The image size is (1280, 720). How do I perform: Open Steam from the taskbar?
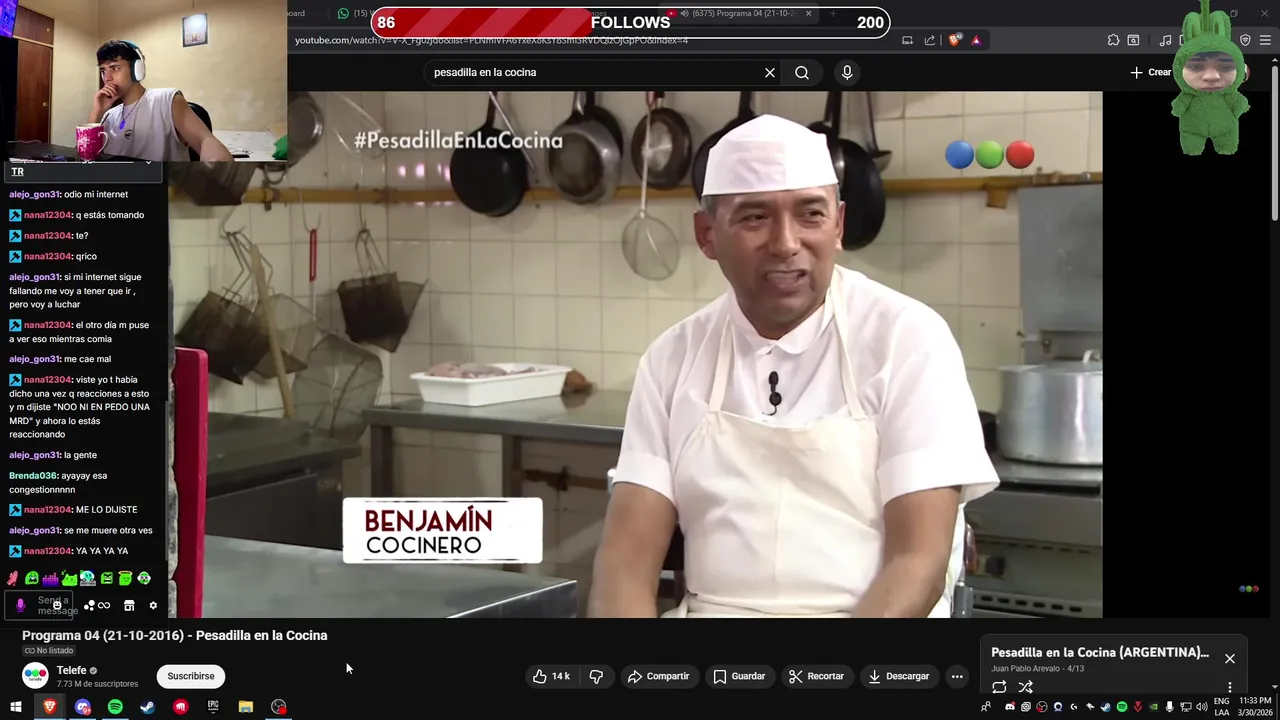pyautogui.click(x=147, y=707)
